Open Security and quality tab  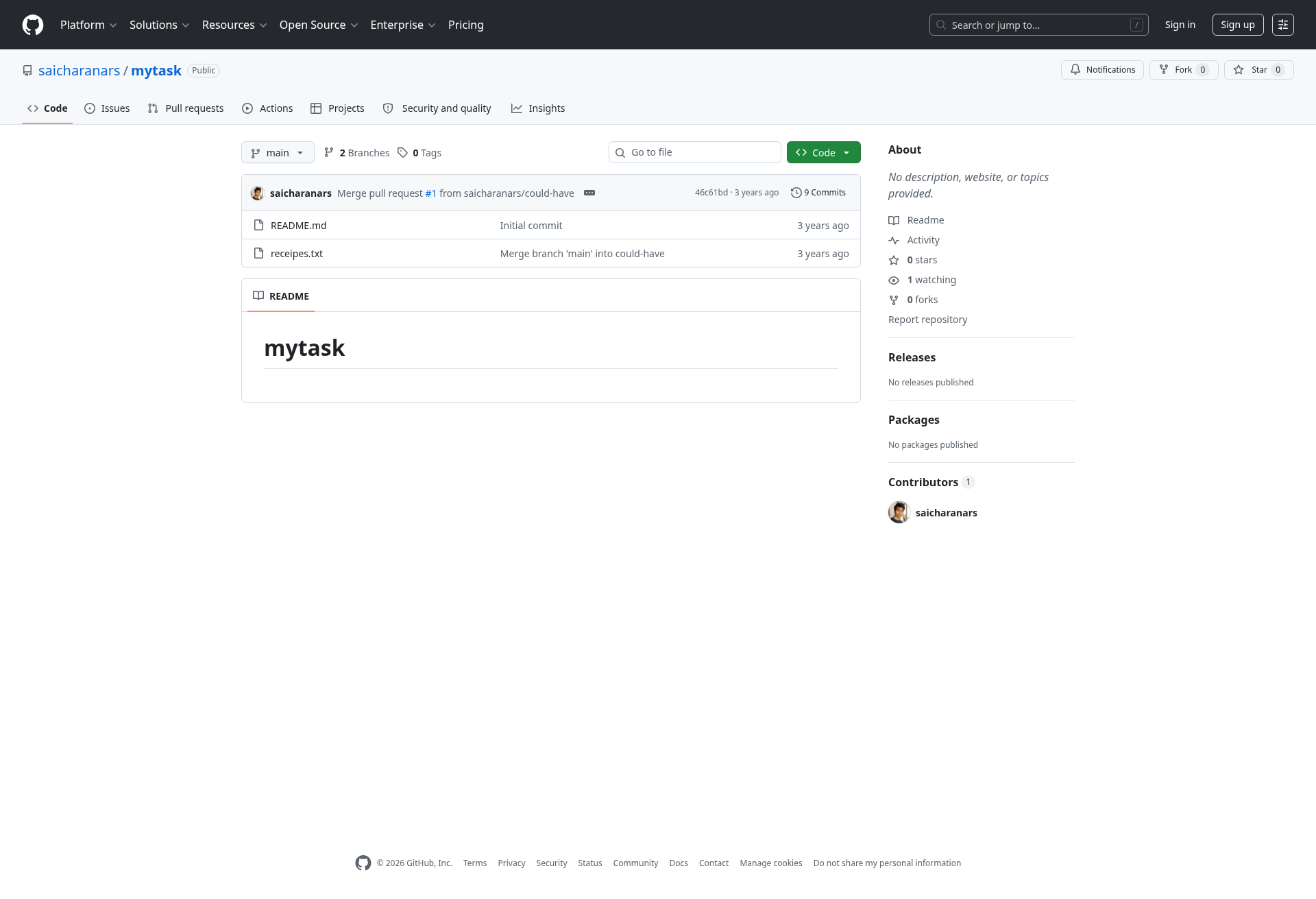coord(437,108)
